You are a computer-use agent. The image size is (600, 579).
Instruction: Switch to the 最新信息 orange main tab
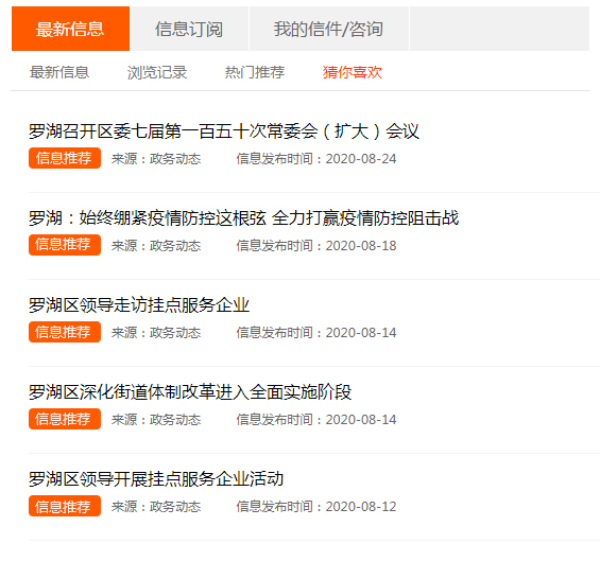coord(70,29)
